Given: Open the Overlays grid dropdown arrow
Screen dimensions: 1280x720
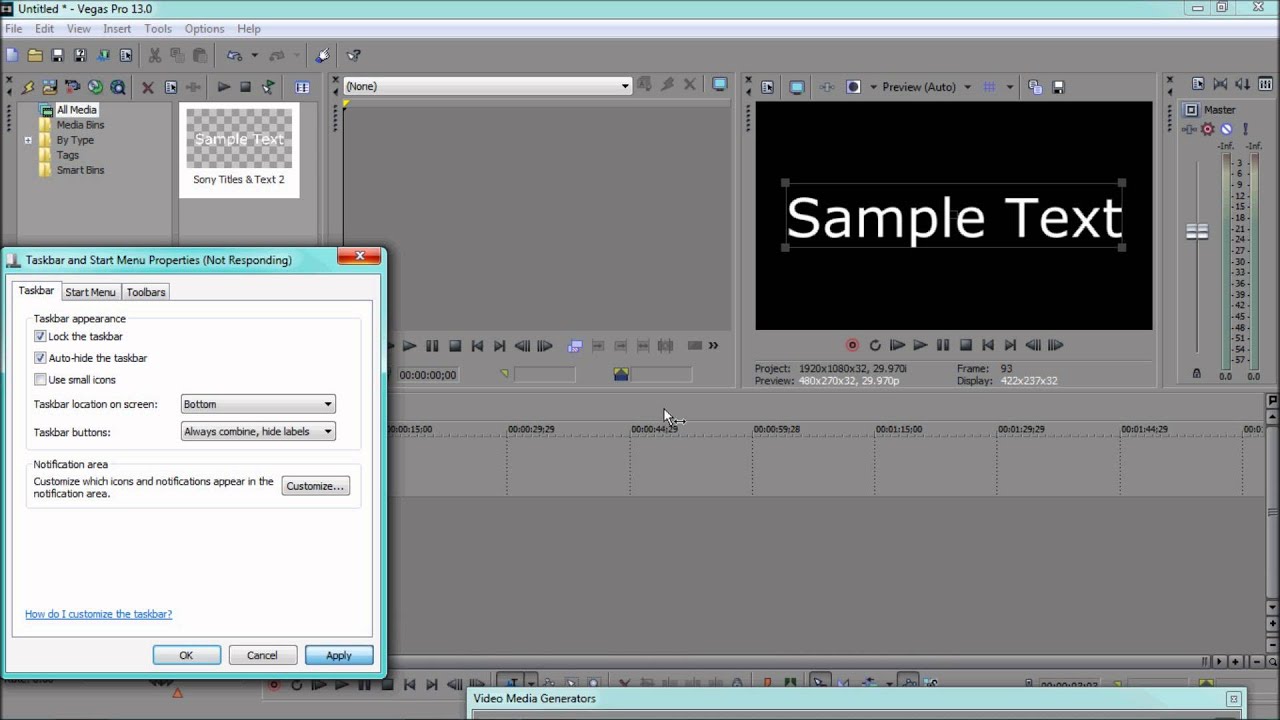Looking at the screenshot, I should click(x=1009, y=87).
